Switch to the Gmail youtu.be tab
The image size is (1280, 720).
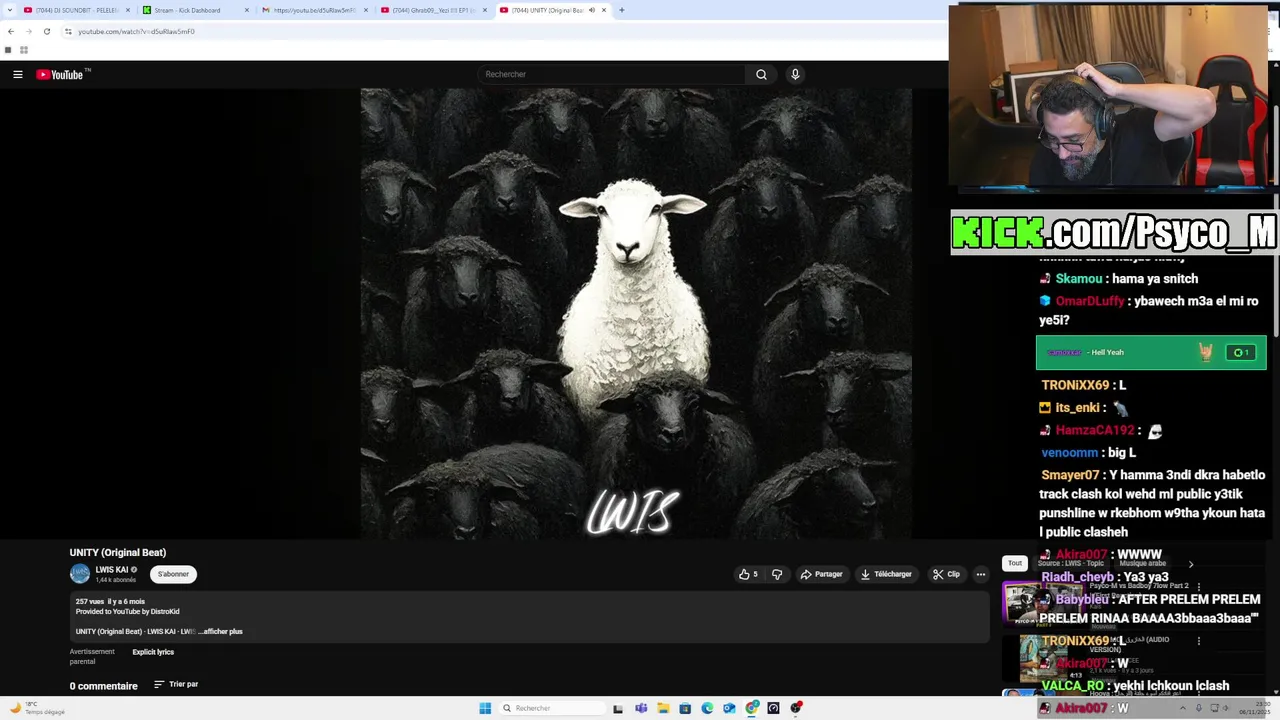coord(315,10)
